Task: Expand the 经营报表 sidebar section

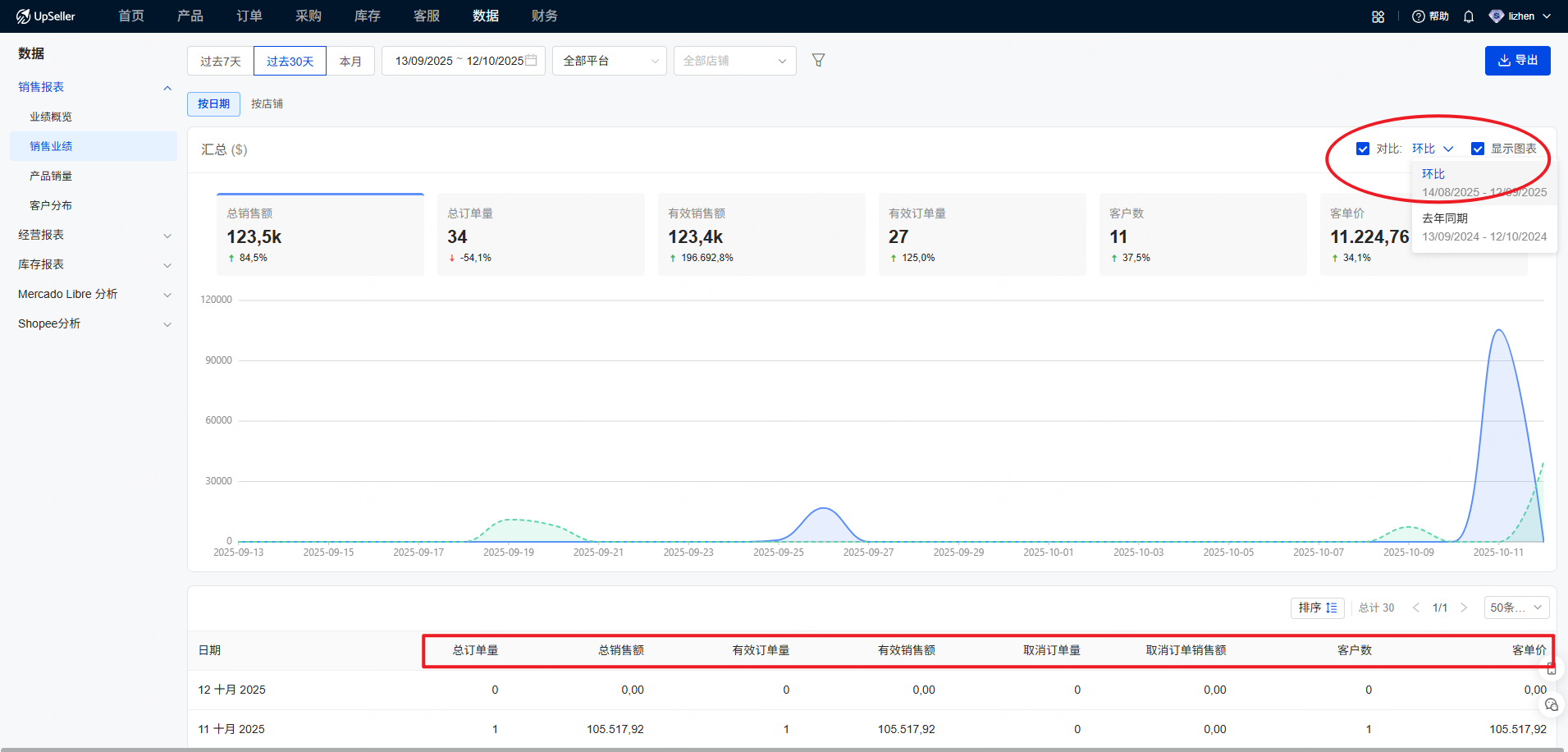Action: tap(94, 235)
